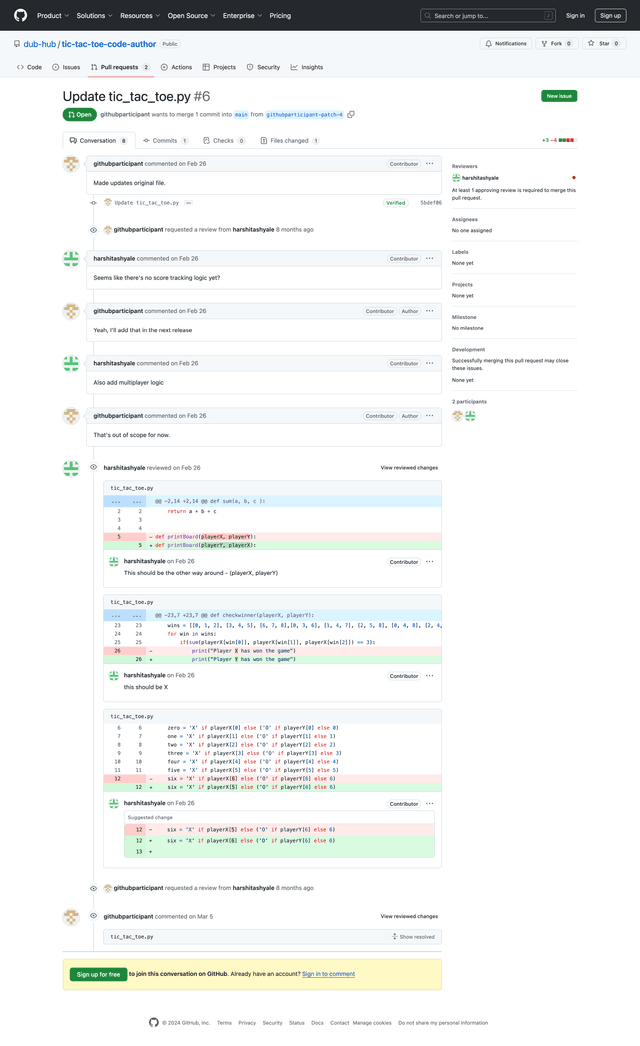Switch to the Conversation tab
The image size is (640, 1046).
99,141
